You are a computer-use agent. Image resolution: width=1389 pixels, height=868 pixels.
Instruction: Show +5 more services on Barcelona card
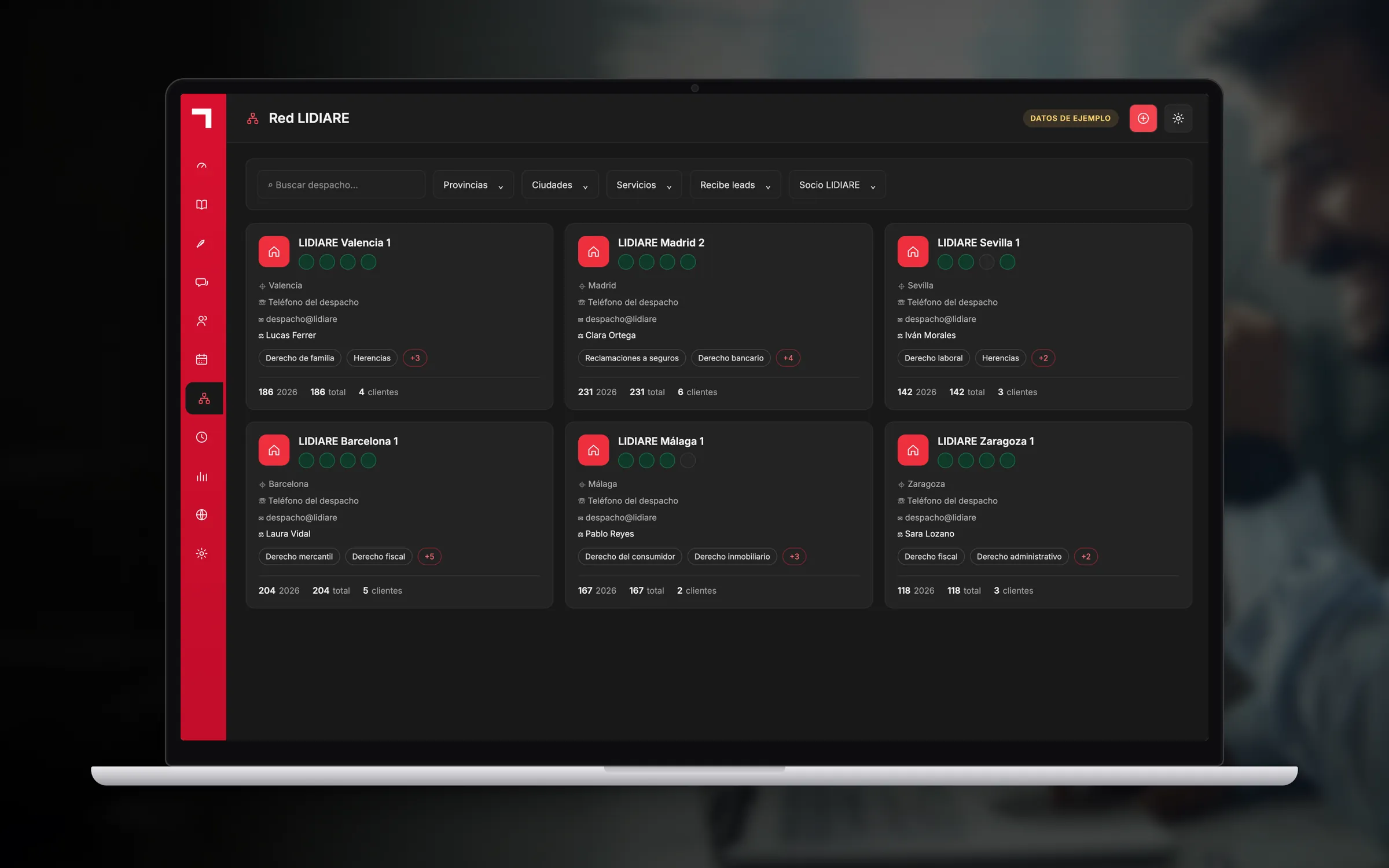pos(429,557)
